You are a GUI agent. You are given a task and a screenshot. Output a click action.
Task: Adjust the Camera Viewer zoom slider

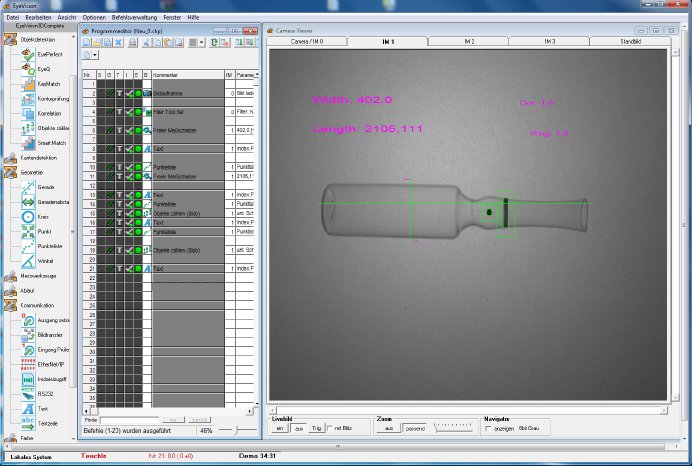click(x=454, y=427)
